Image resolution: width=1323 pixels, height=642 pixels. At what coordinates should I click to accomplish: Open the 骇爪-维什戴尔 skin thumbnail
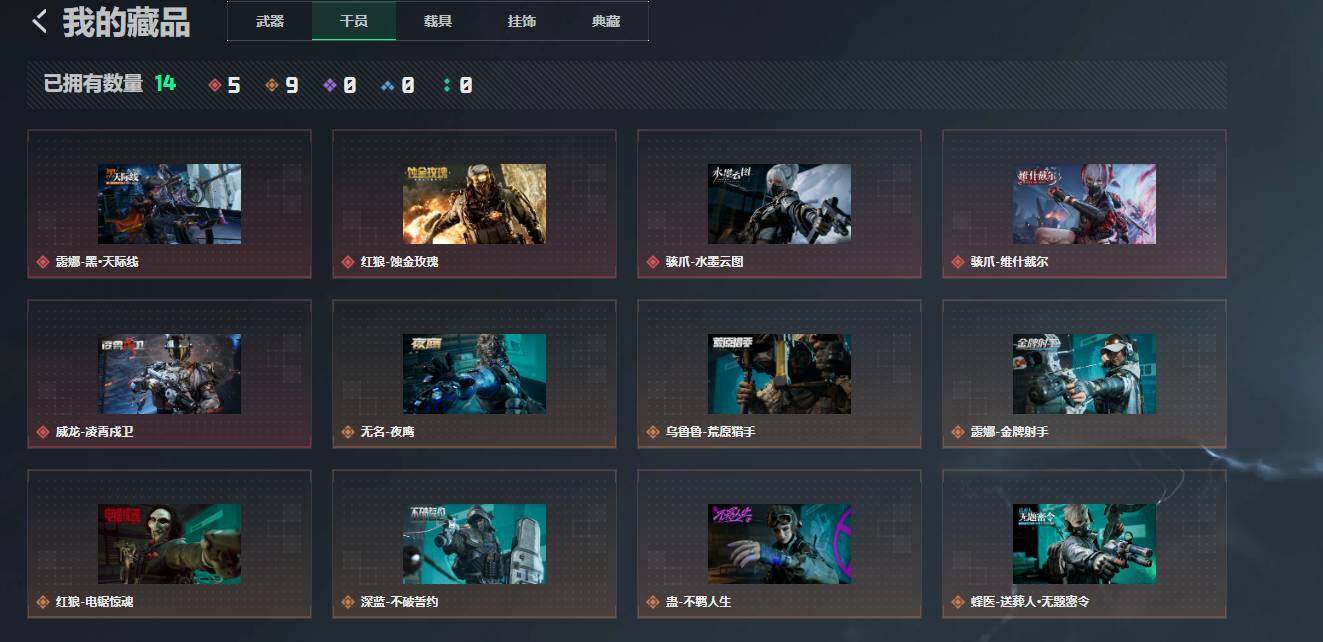point(1084,204)
